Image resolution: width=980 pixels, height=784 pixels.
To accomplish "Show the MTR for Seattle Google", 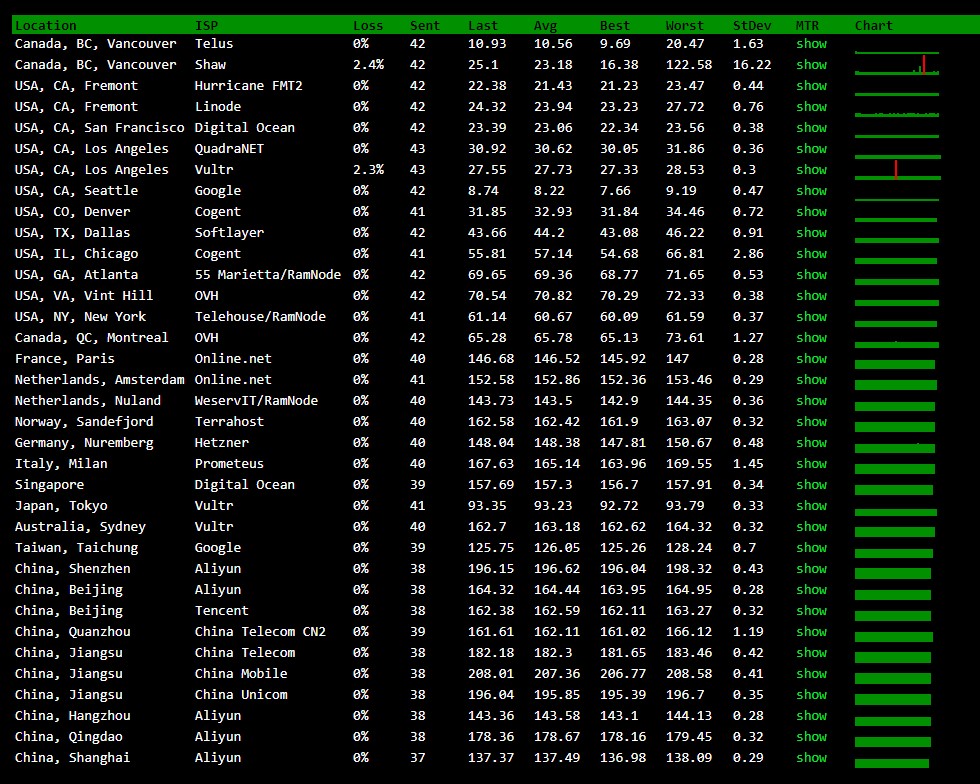I will click(x=811, y=191).
